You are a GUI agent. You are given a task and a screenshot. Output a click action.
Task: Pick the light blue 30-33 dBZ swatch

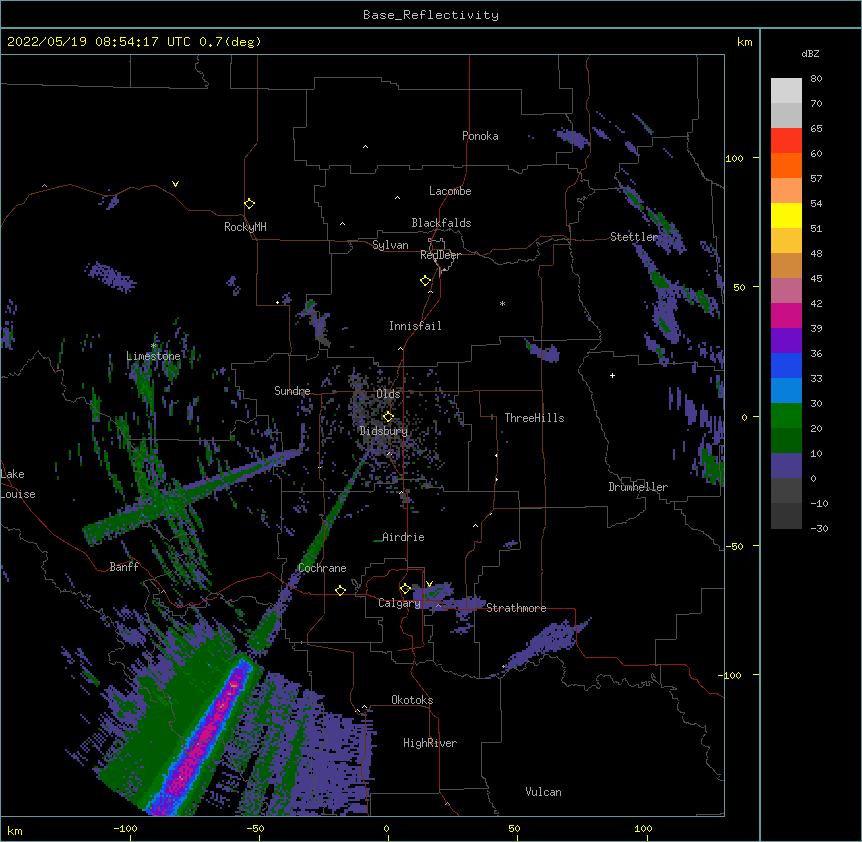[786, 390]
